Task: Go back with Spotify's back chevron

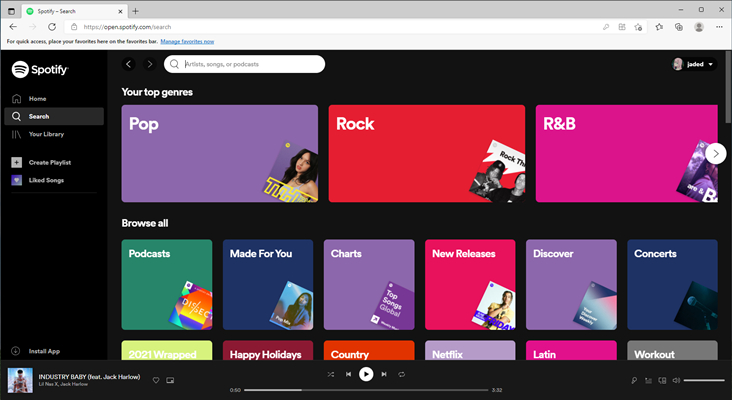Action: click(129, 64)
